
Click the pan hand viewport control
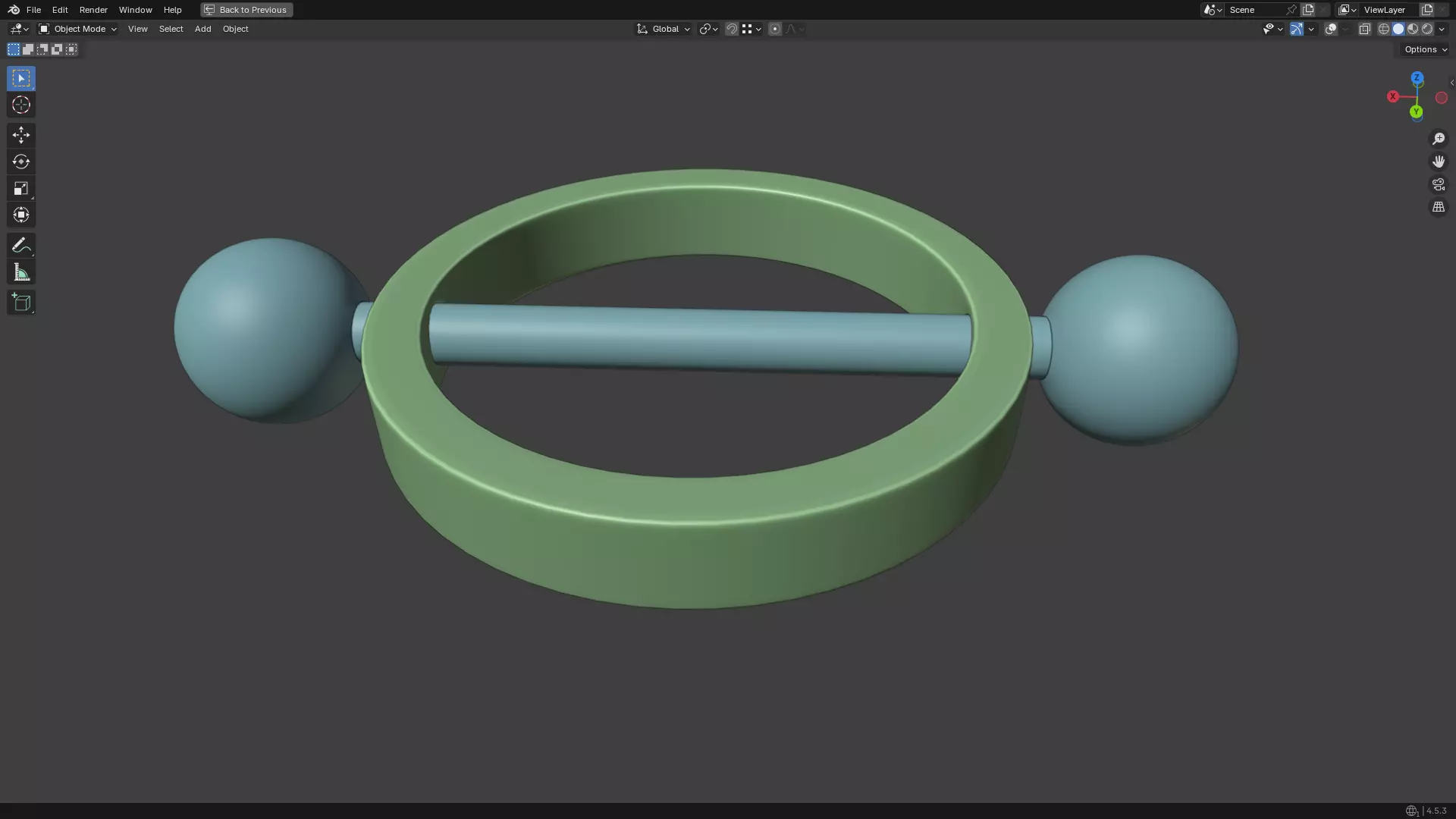(x=1439, y=162)
